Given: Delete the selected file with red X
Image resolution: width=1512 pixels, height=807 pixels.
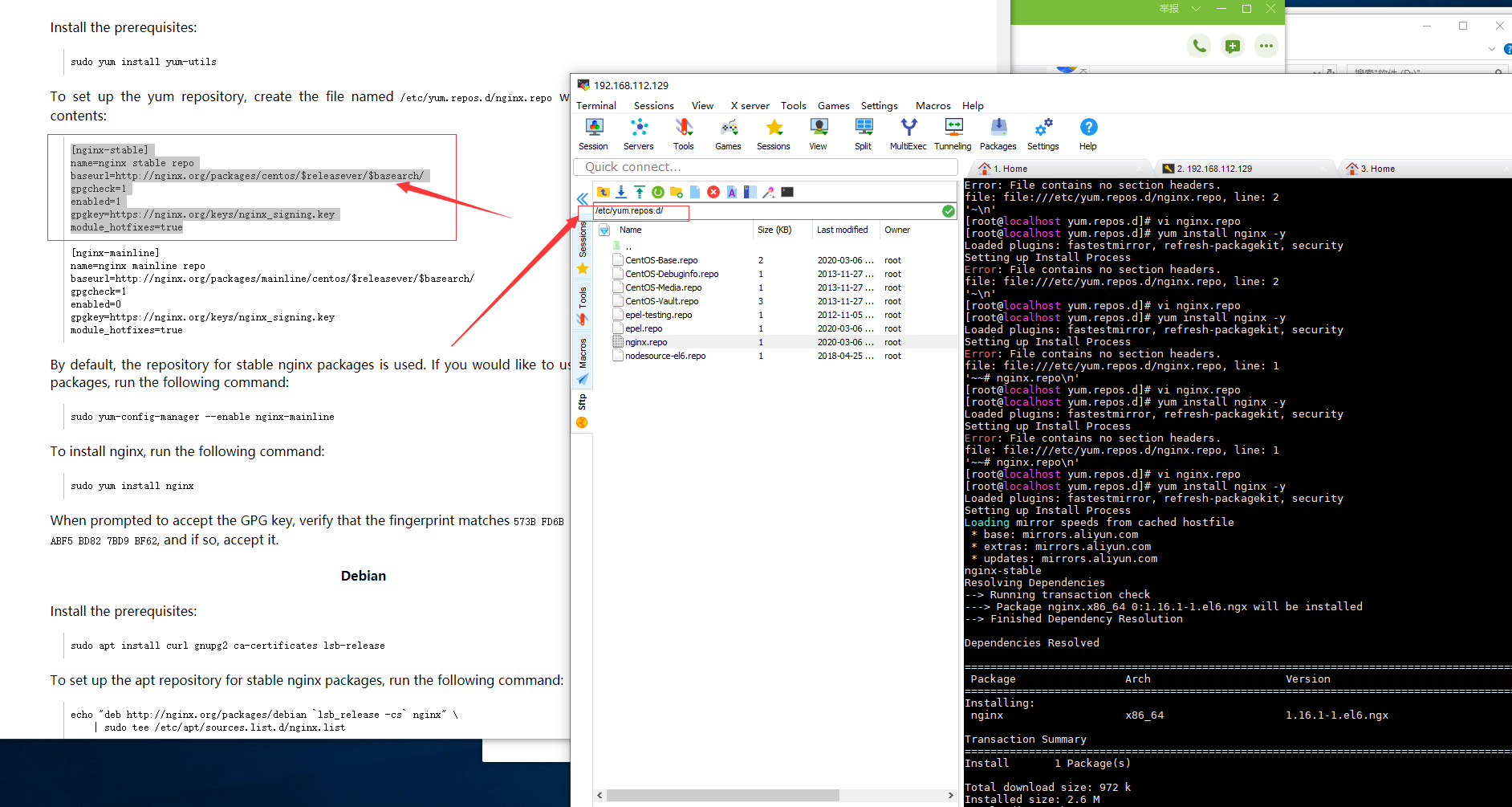Looking at the screenshot, I should (713, 192).
